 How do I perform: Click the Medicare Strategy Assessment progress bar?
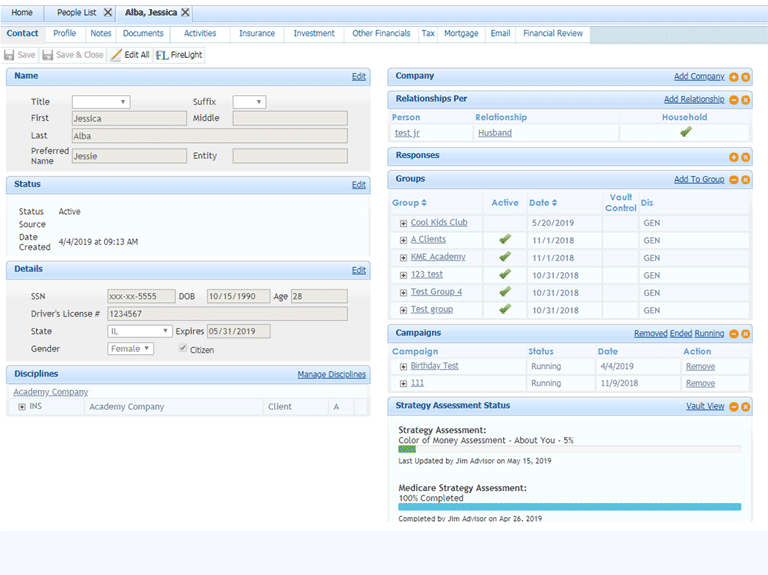pyautogui.click(x=569, y=507)
